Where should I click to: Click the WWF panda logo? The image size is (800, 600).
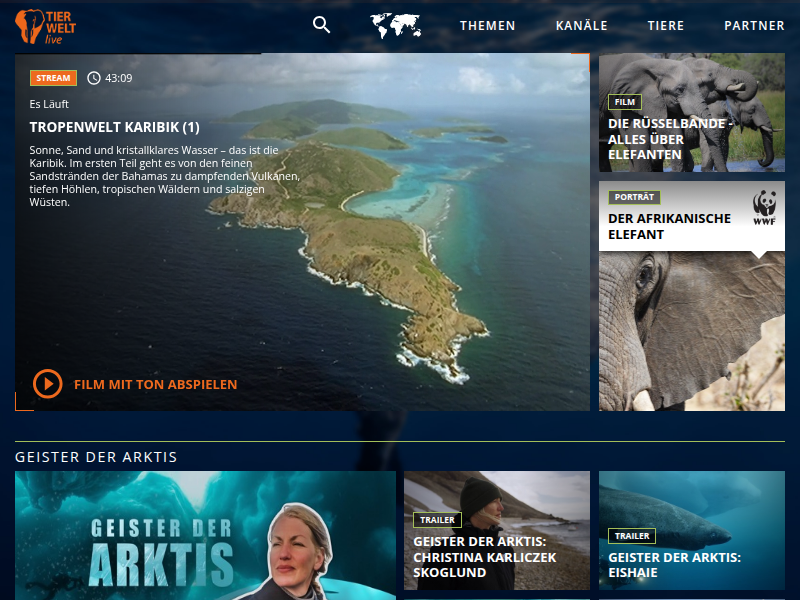click(764, 208)
